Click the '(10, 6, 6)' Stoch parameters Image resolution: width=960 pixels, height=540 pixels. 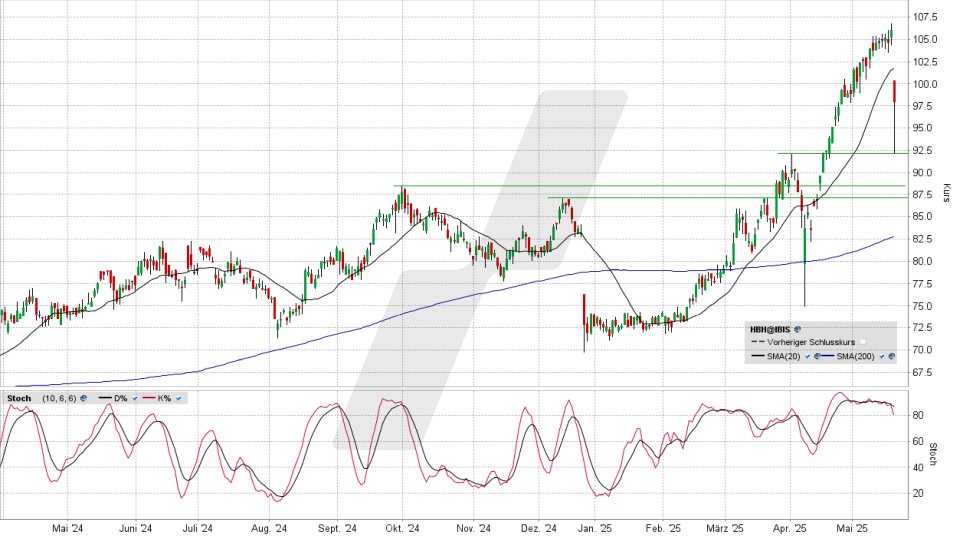pyautogui.click(x=59, y=398)
